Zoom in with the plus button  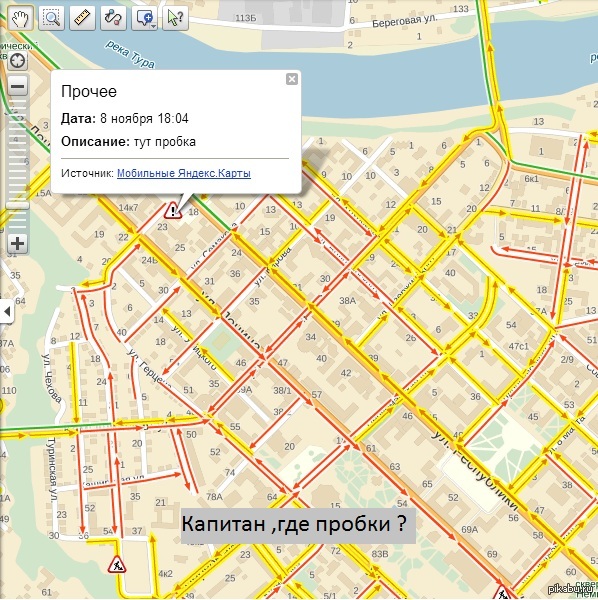(x=18, y=243)
